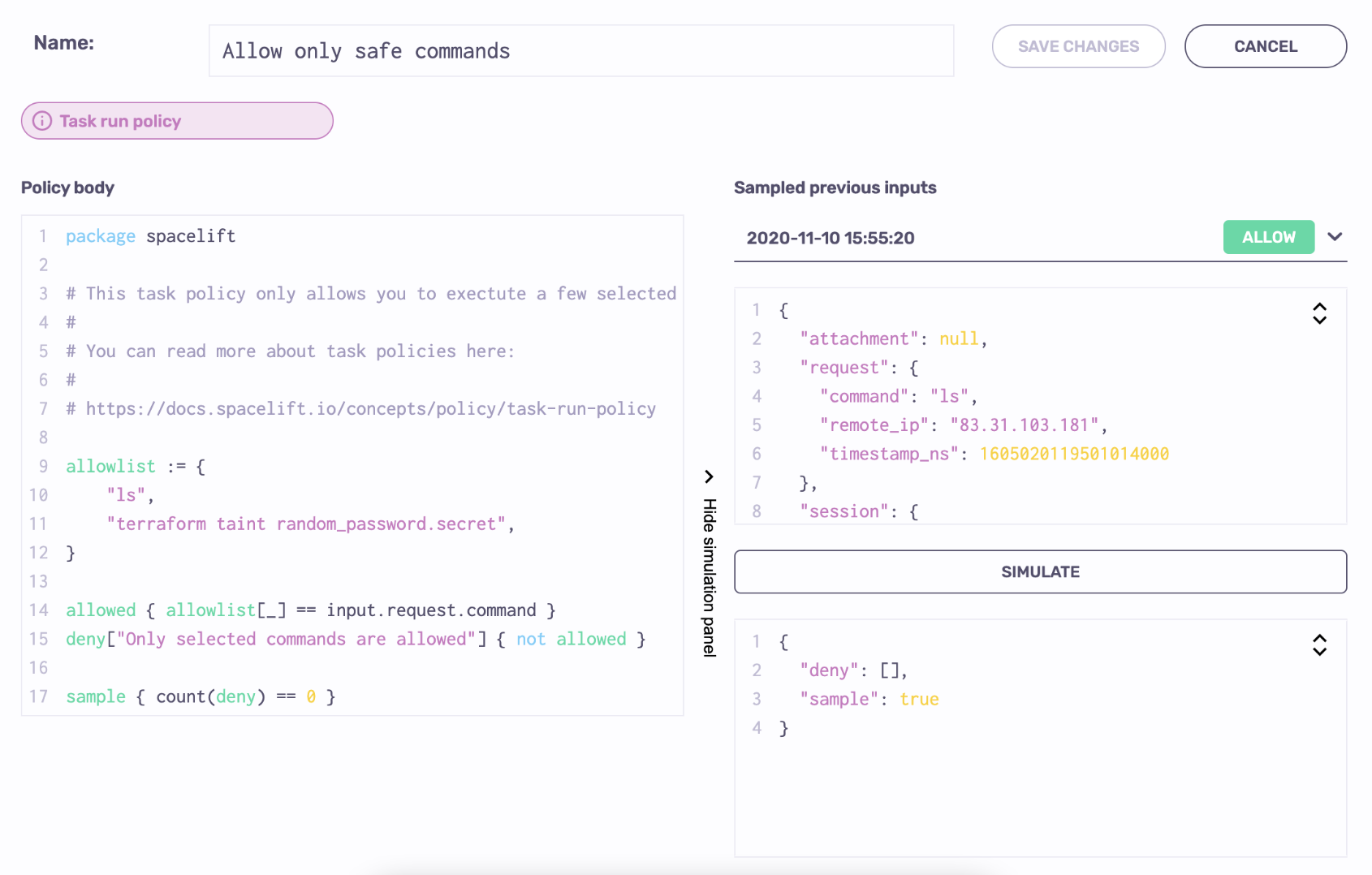Viewport: 1372px width, 875px height.
Task: Click the terraform taint allowlist entry
Action: click(306, 524)
